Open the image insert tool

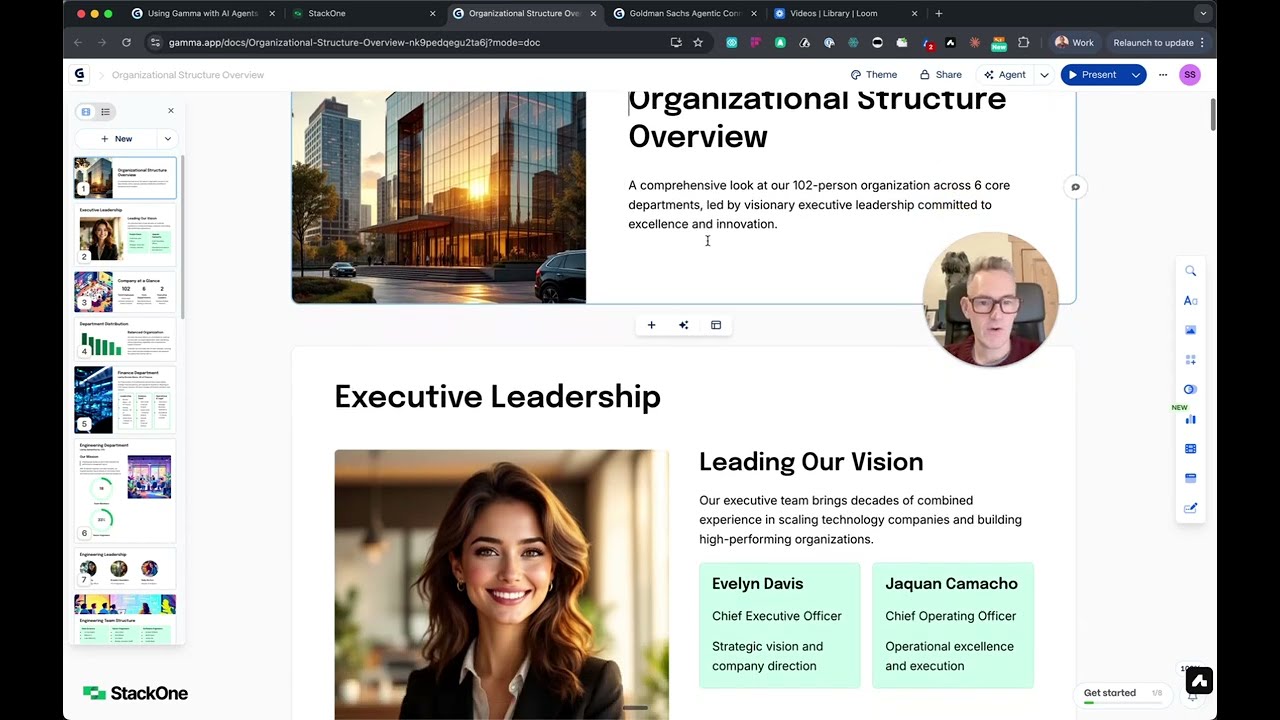[1190, 330]
